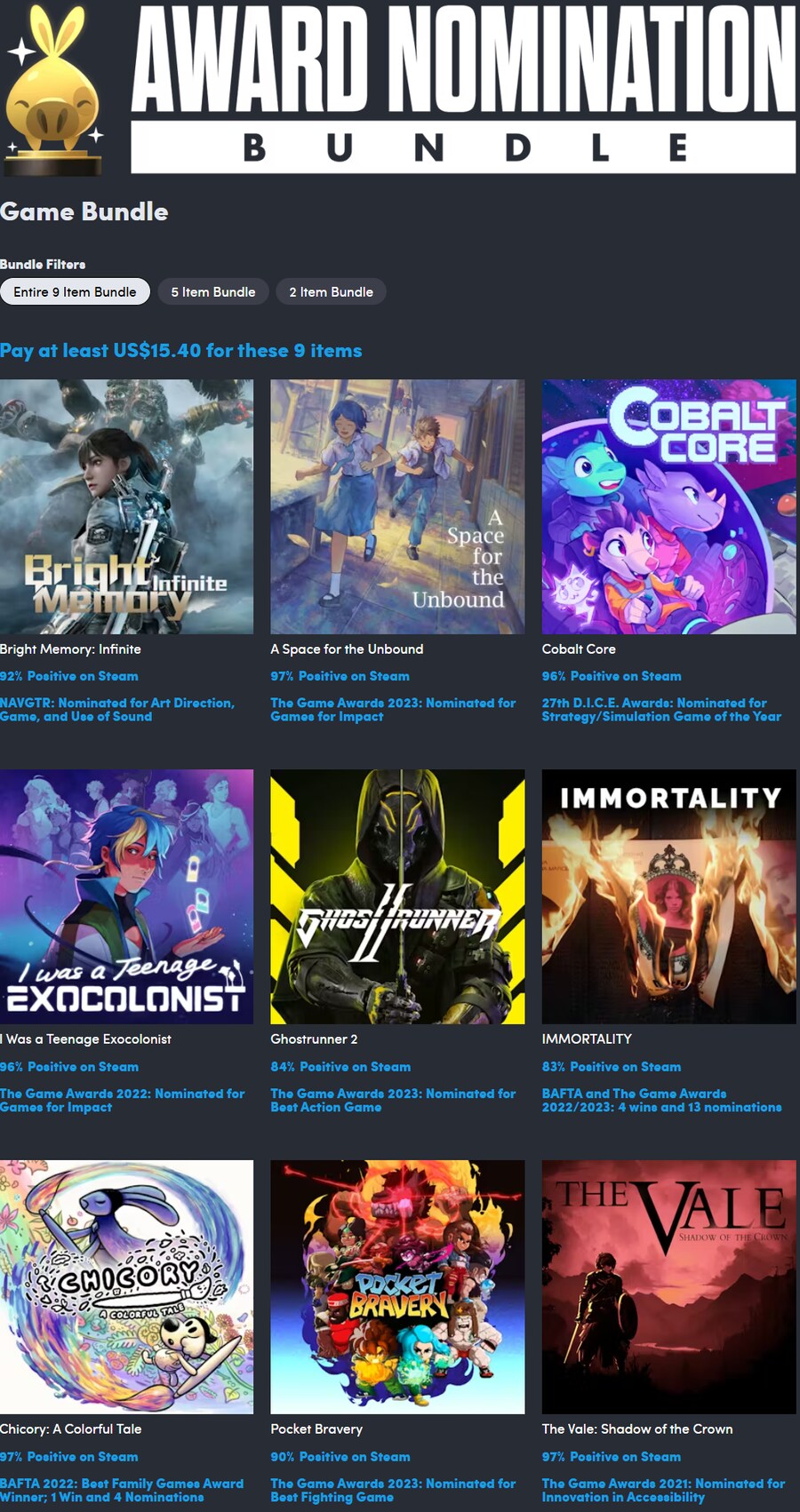Choose the 2 Item Bundle filter

point(331,291)
